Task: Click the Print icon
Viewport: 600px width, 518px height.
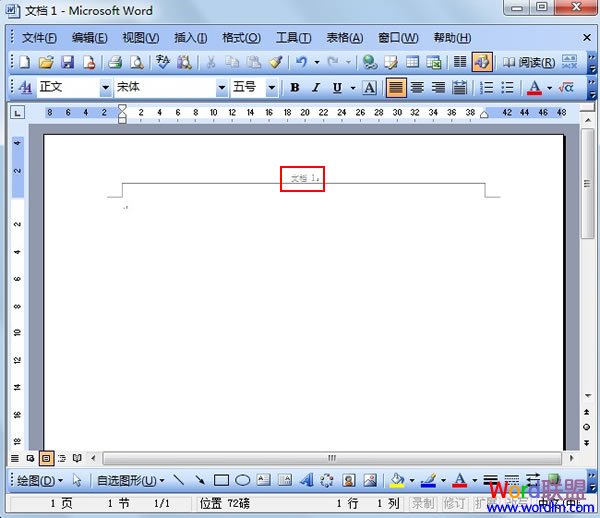Action: click(114, 62)
